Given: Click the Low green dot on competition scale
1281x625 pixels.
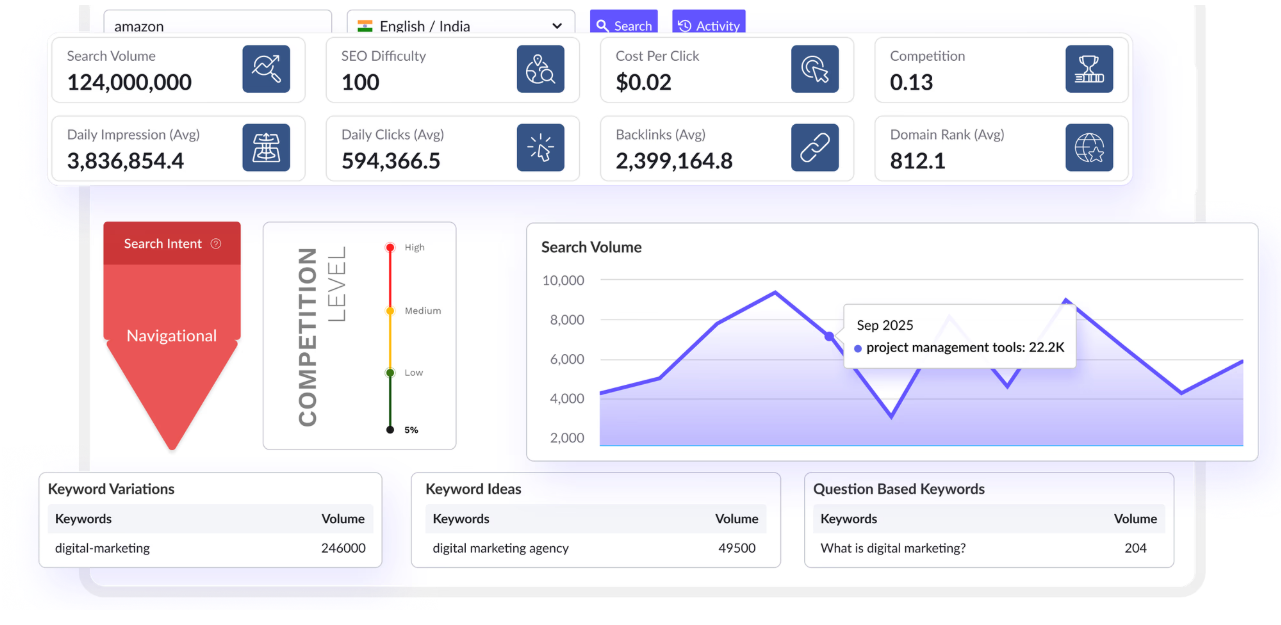Looking at the screenshot, I should click(x=390, y=373).
